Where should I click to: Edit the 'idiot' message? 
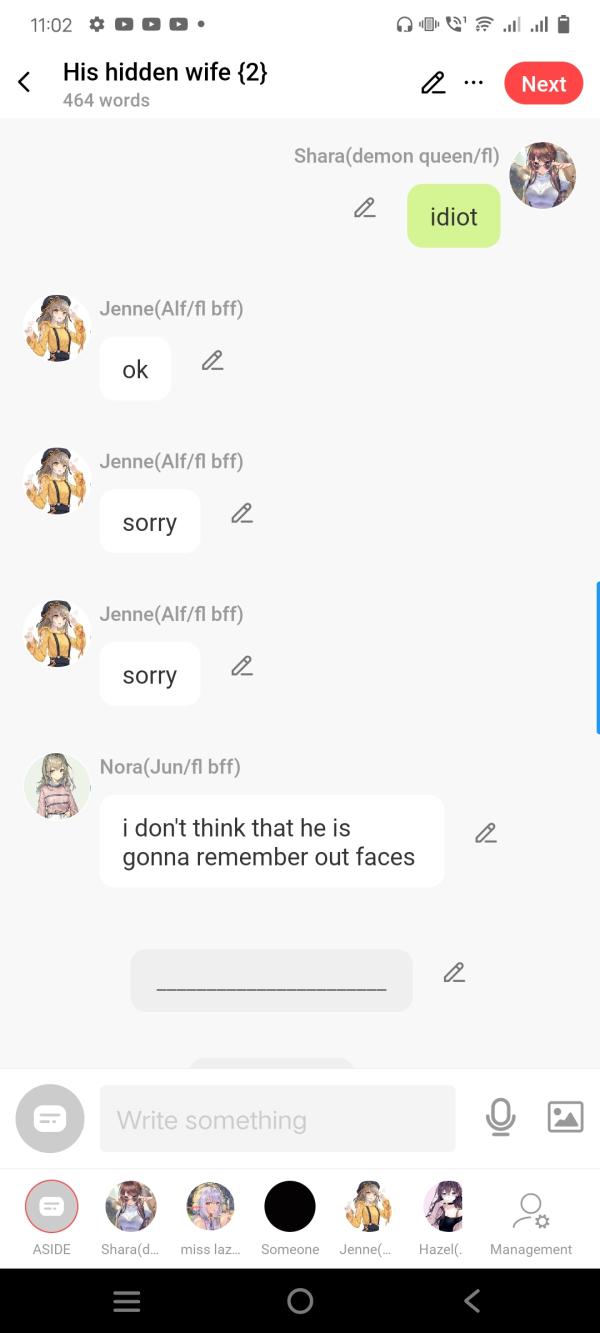click(x=365, y=208)
